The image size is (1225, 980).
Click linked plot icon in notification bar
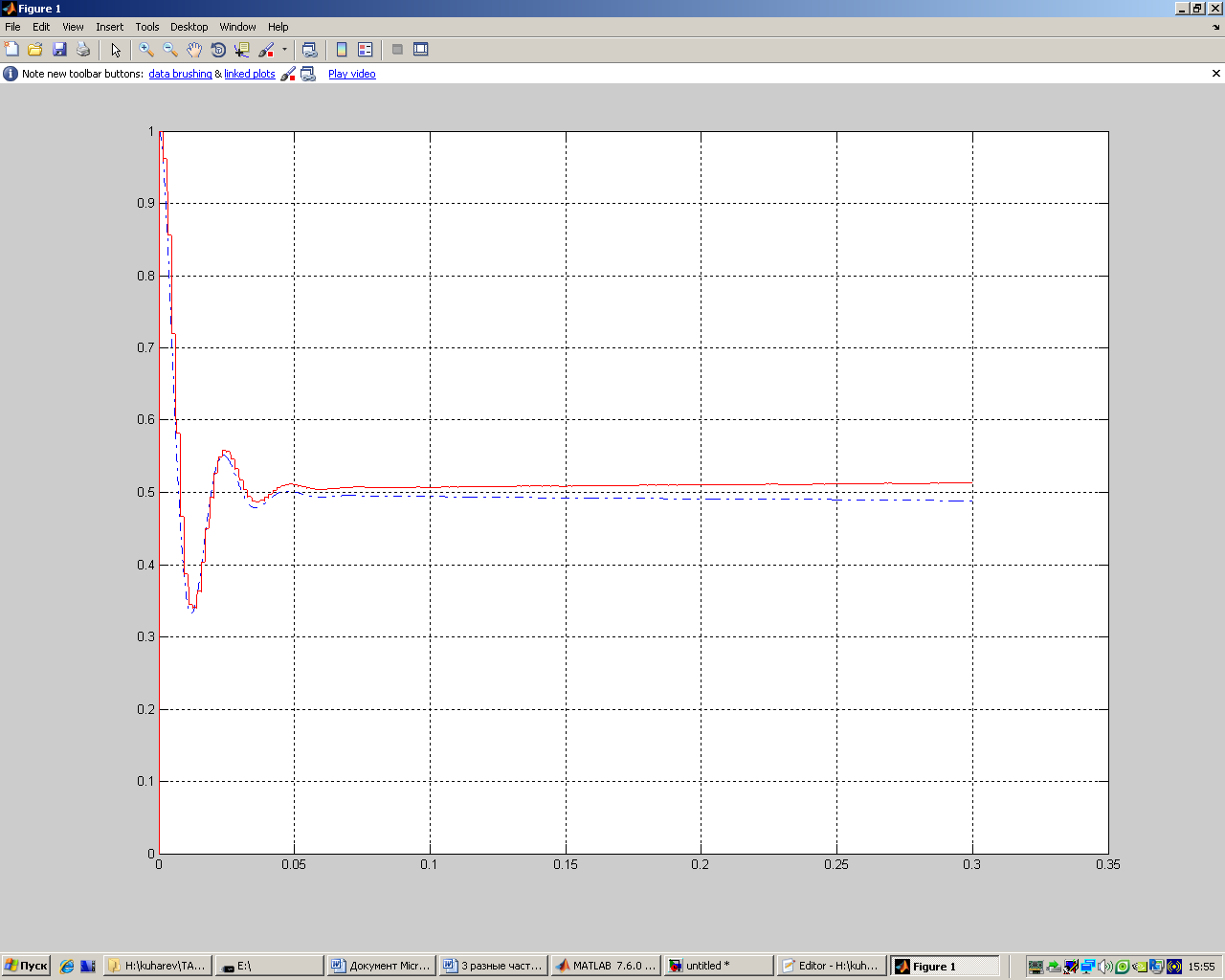[308, 74]
